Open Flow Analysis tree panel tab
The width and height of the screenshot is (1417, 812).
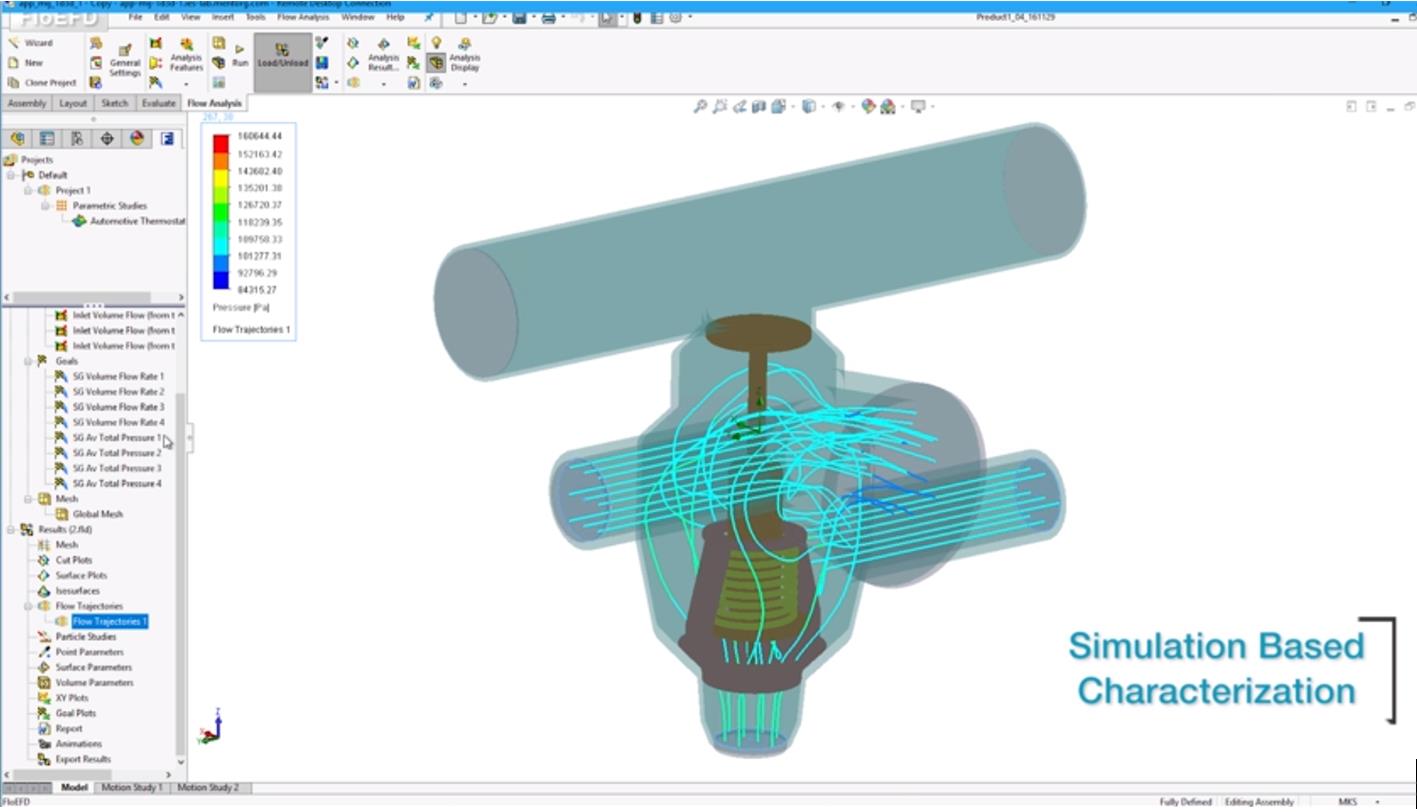click(x=167, y=138)
